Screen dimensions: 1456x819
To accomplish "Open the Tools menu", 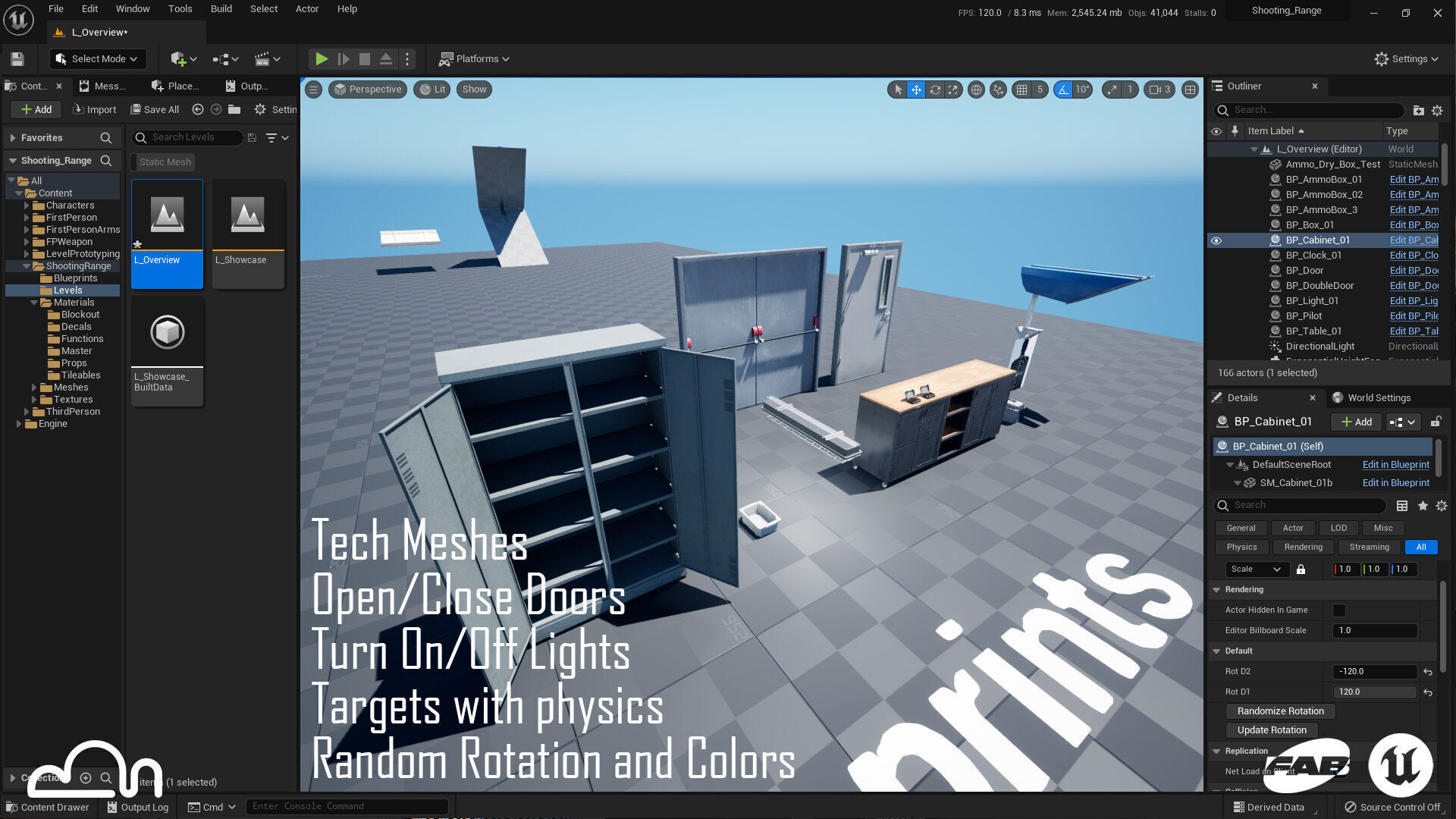I will (180, 9).
